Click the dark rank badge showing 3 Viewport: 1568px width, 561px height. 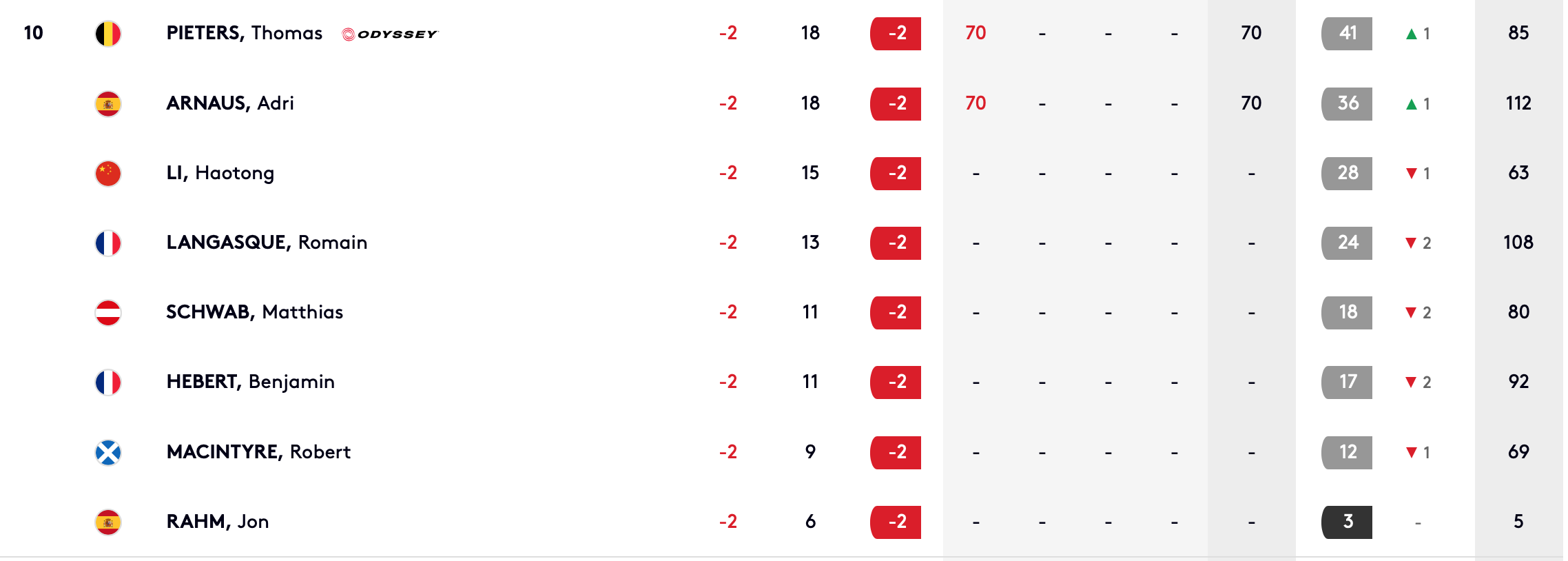[x=1347, y=522]
